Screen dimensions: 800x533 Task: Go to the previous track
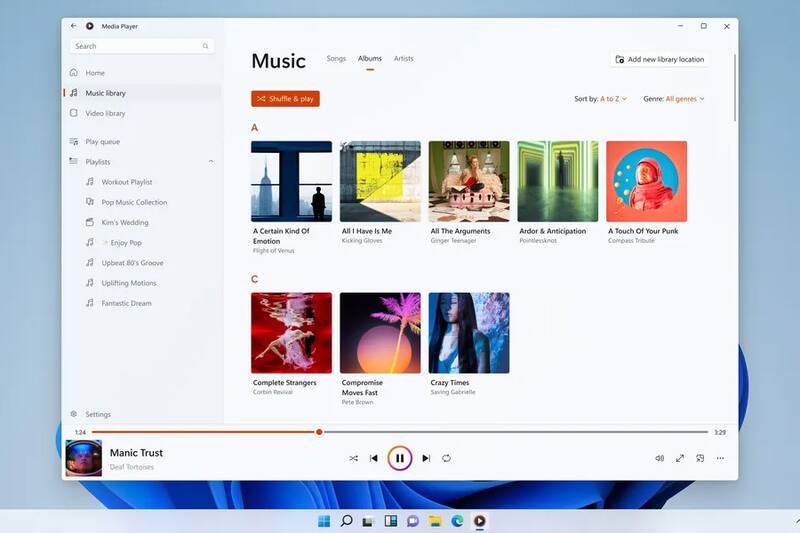click(374, 458)
